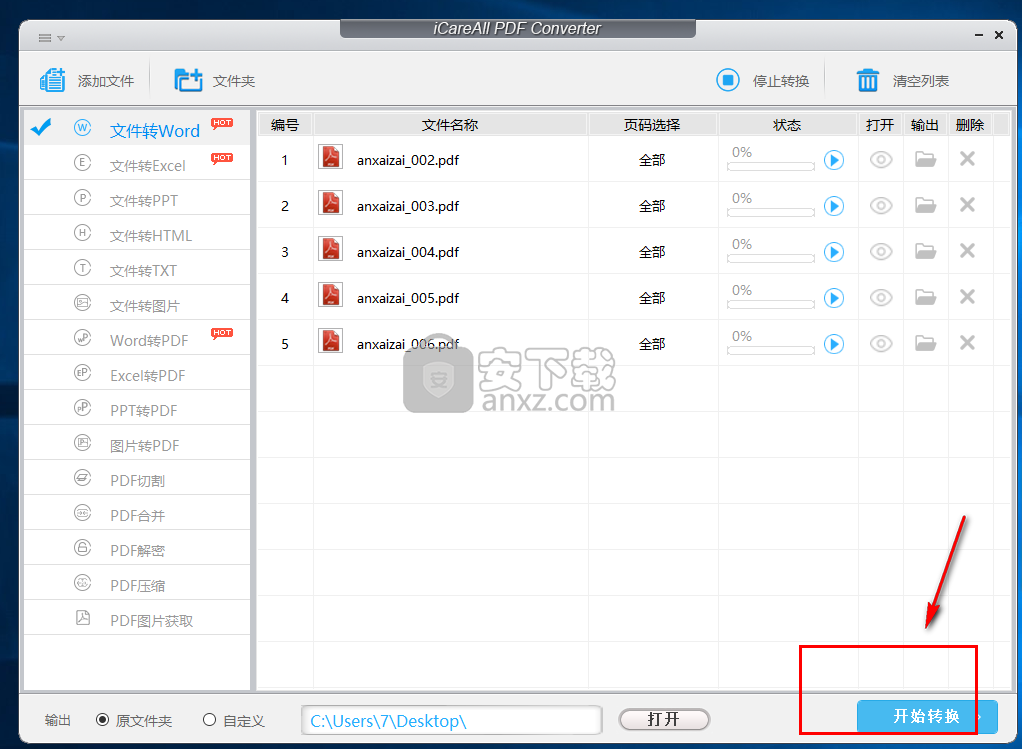
Task: Open output folder for anxaizai_003.pdf
Action: (925, 205)
